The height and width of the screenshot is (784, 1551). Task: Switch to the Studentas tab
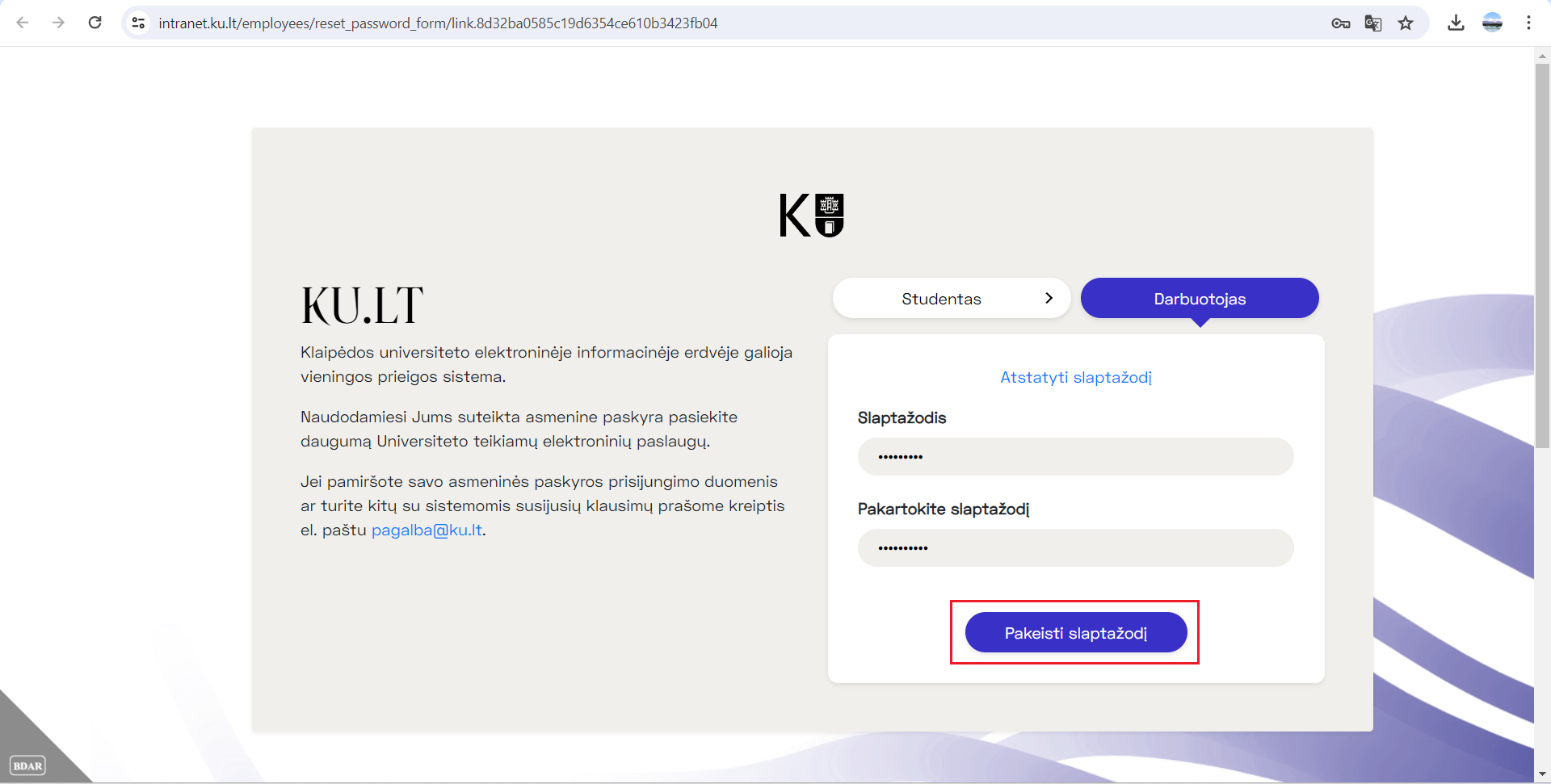click(x=941, y=298)
